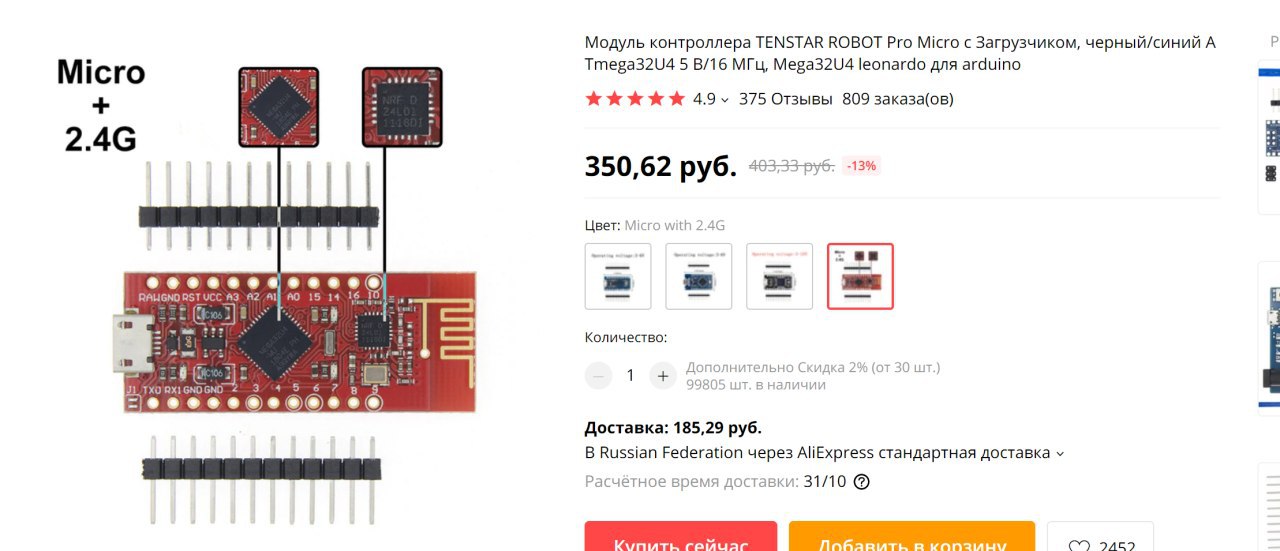This screenshot has width=1280, height=551.
Task: Click the product title text
Action: 900,53
